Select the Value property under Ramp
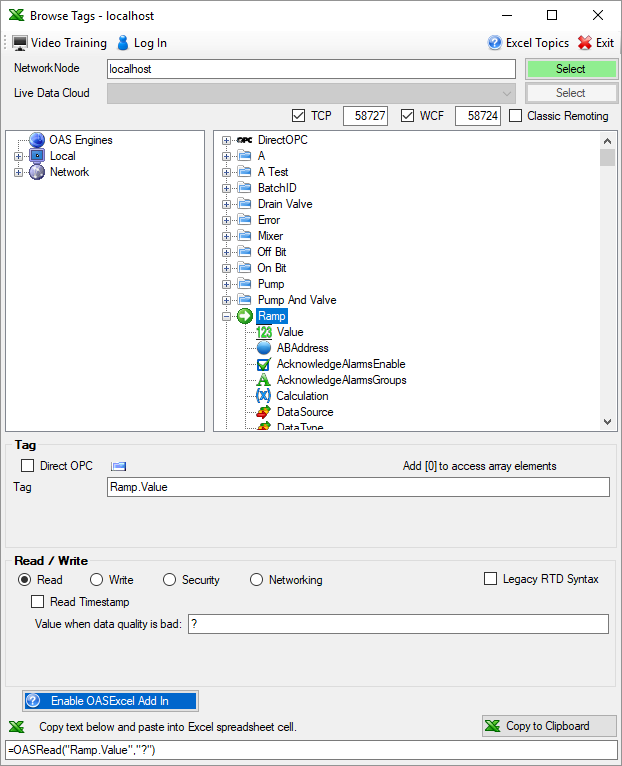This screenshot has width=622, height=766. point(290,332)
